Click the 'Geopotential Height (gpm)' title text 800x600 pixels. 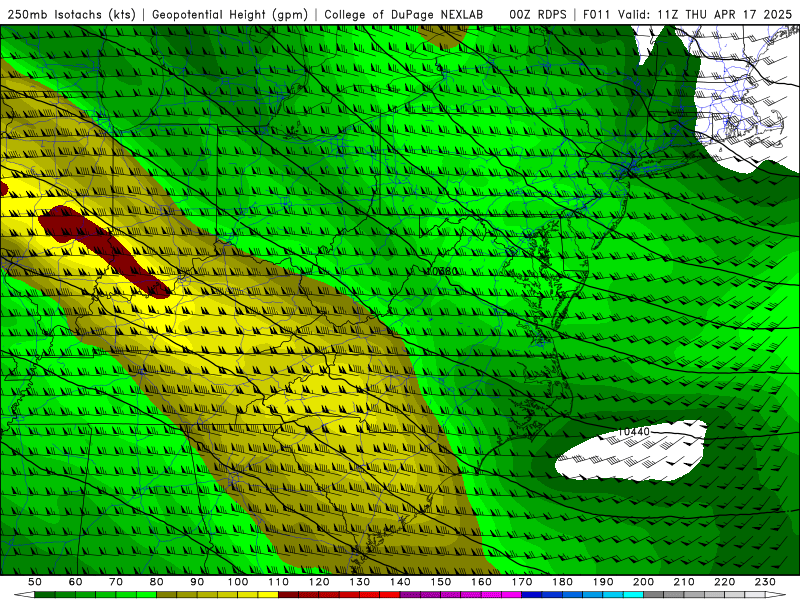[x=230, y=15]
